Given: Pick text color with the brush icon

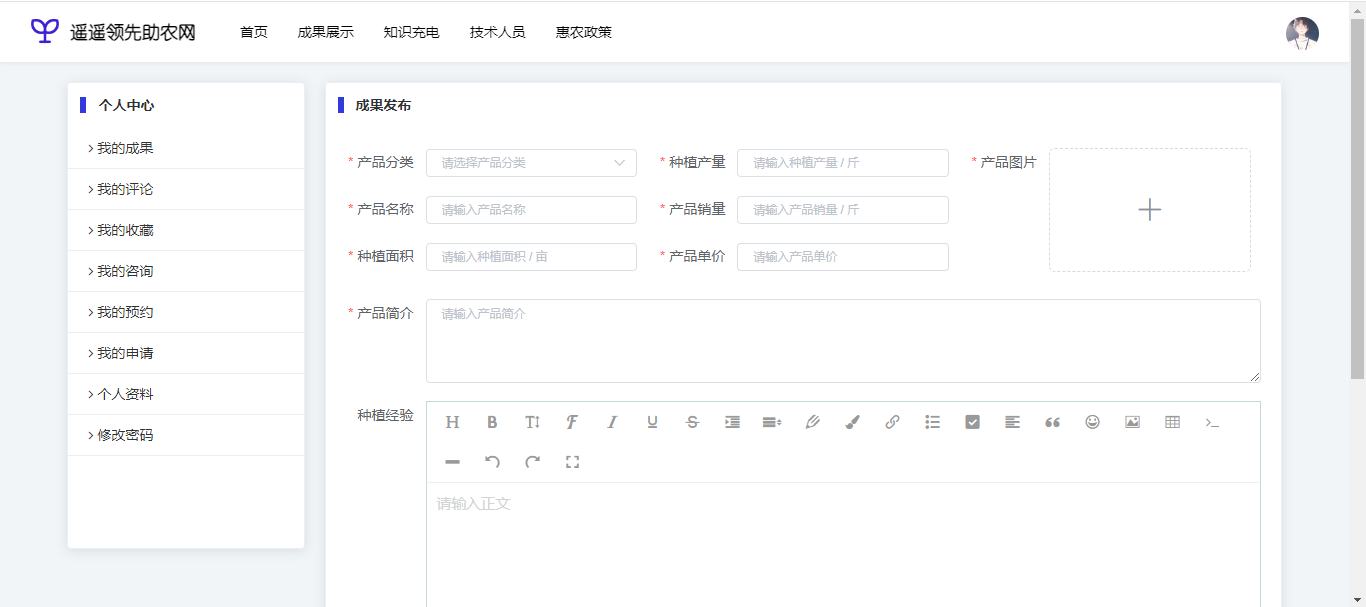Looking at the screenshot, I should pos(852,422).
